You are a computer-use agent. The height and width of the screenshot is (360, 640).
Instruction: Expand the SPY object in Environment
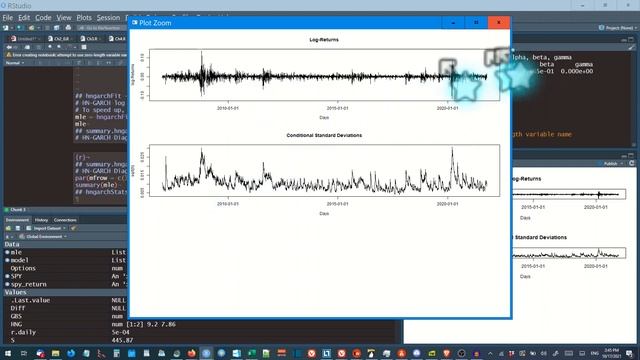7,276
